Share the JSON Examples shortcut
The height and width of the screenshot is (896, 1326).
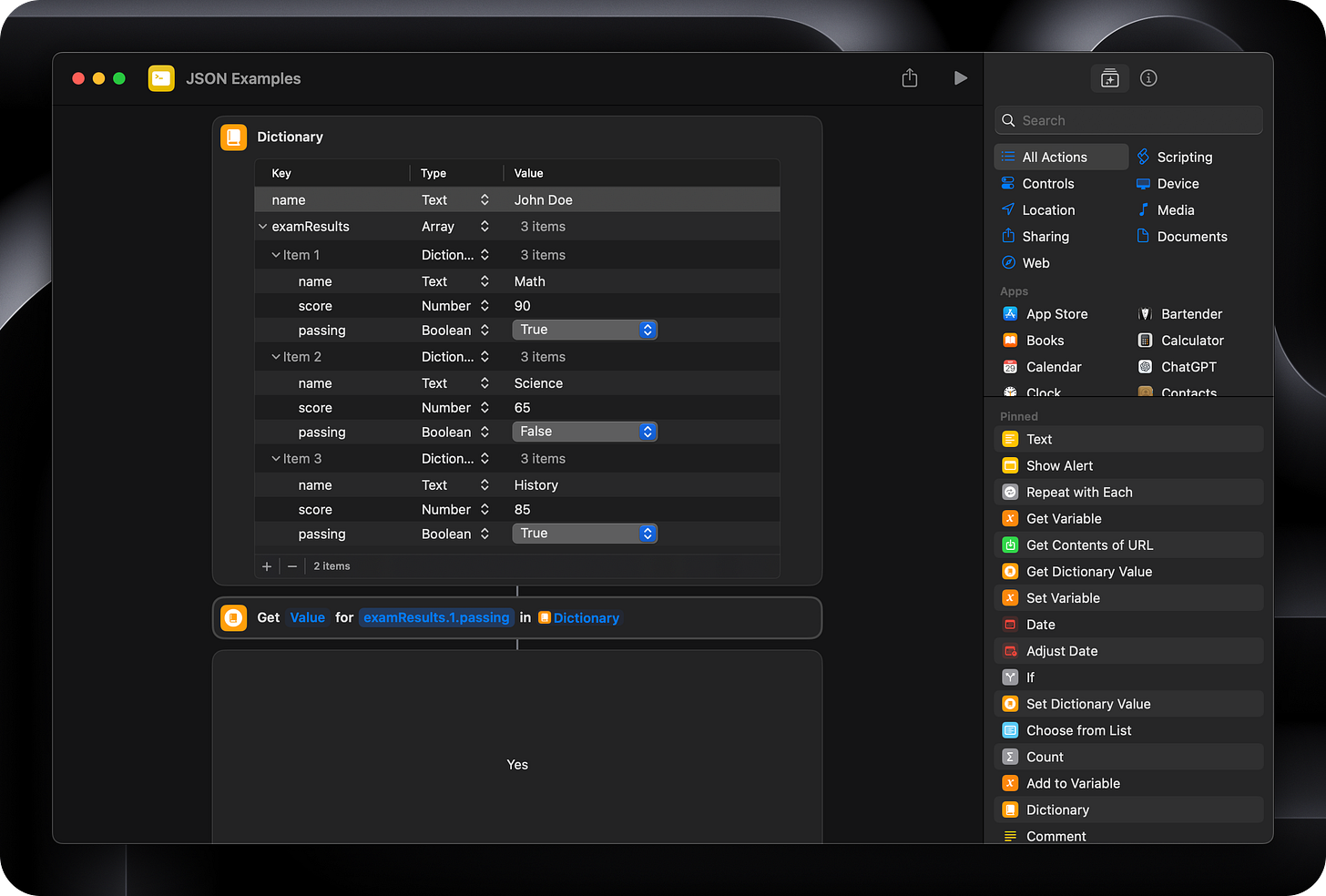click(910, 78)
